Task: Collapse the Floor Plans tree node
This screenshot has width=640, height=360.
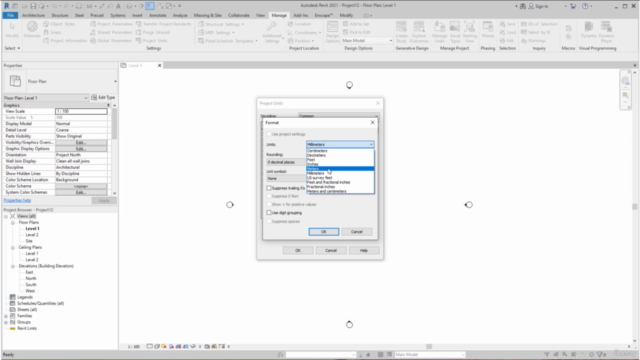Action: point(13,222)
